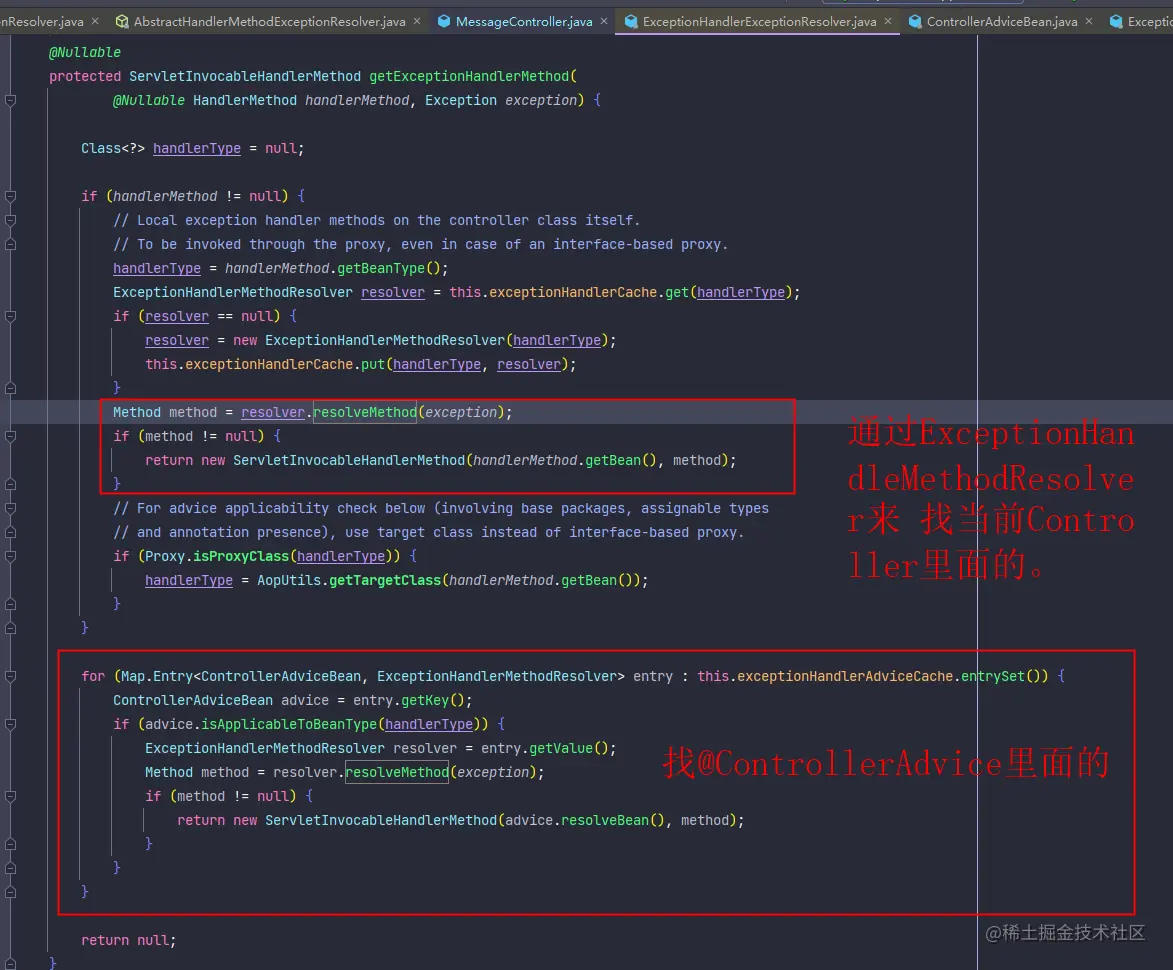Click the @Nullable annotation above the method
Viewport: 1173px width, 970px height.
pyautogui.click(x=85, y=52)
